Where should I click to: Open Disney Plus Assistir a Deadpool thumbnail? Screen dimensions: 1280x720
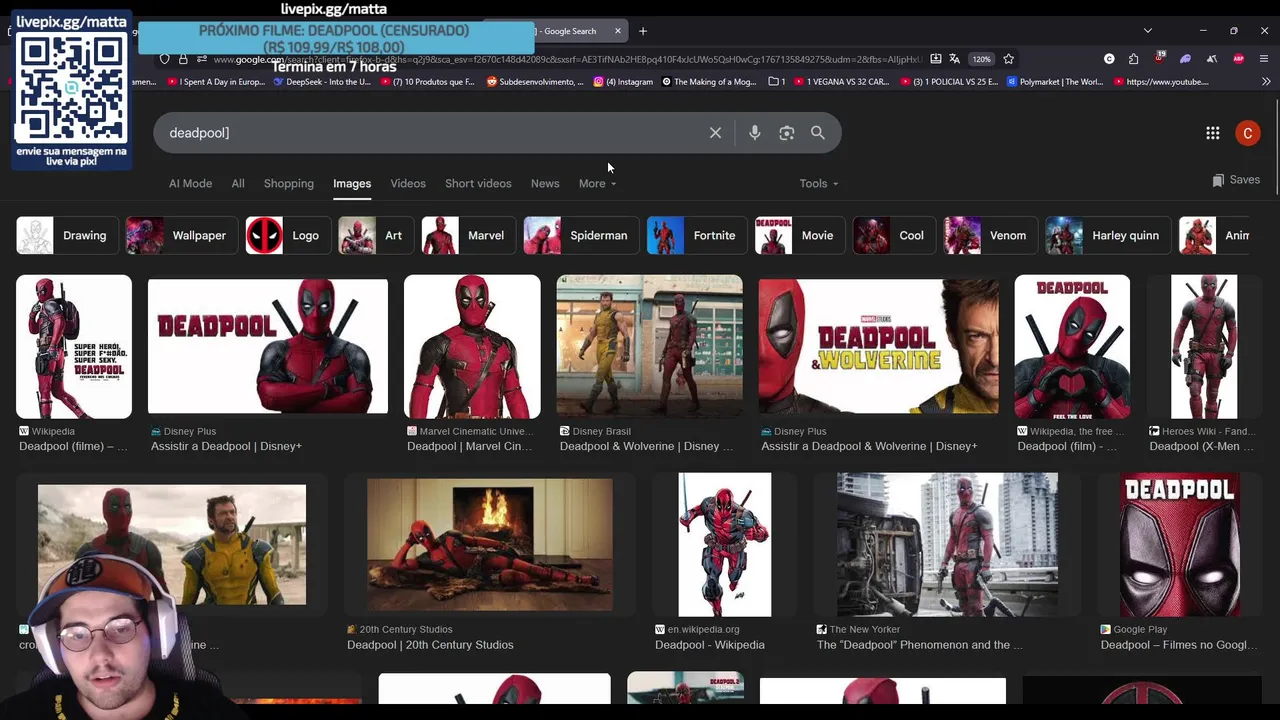(268, 347)
